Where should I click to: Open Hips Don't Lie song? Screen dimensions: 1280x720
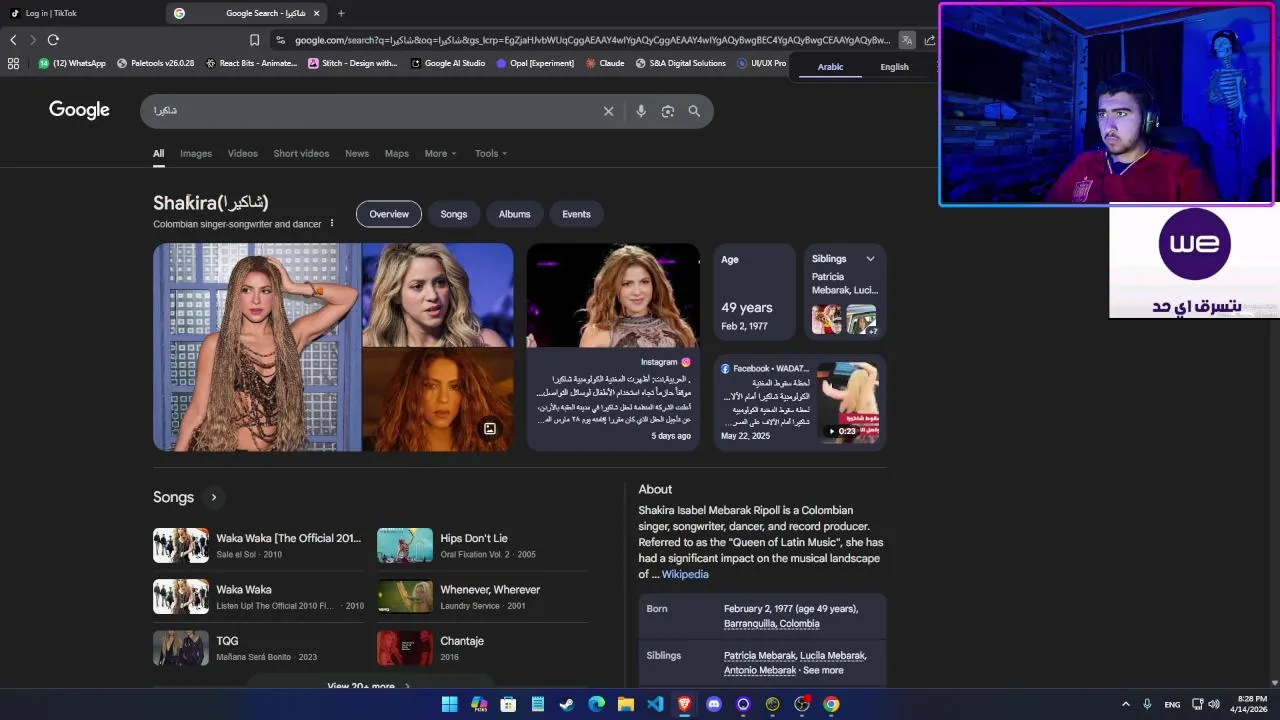point(482,545)
